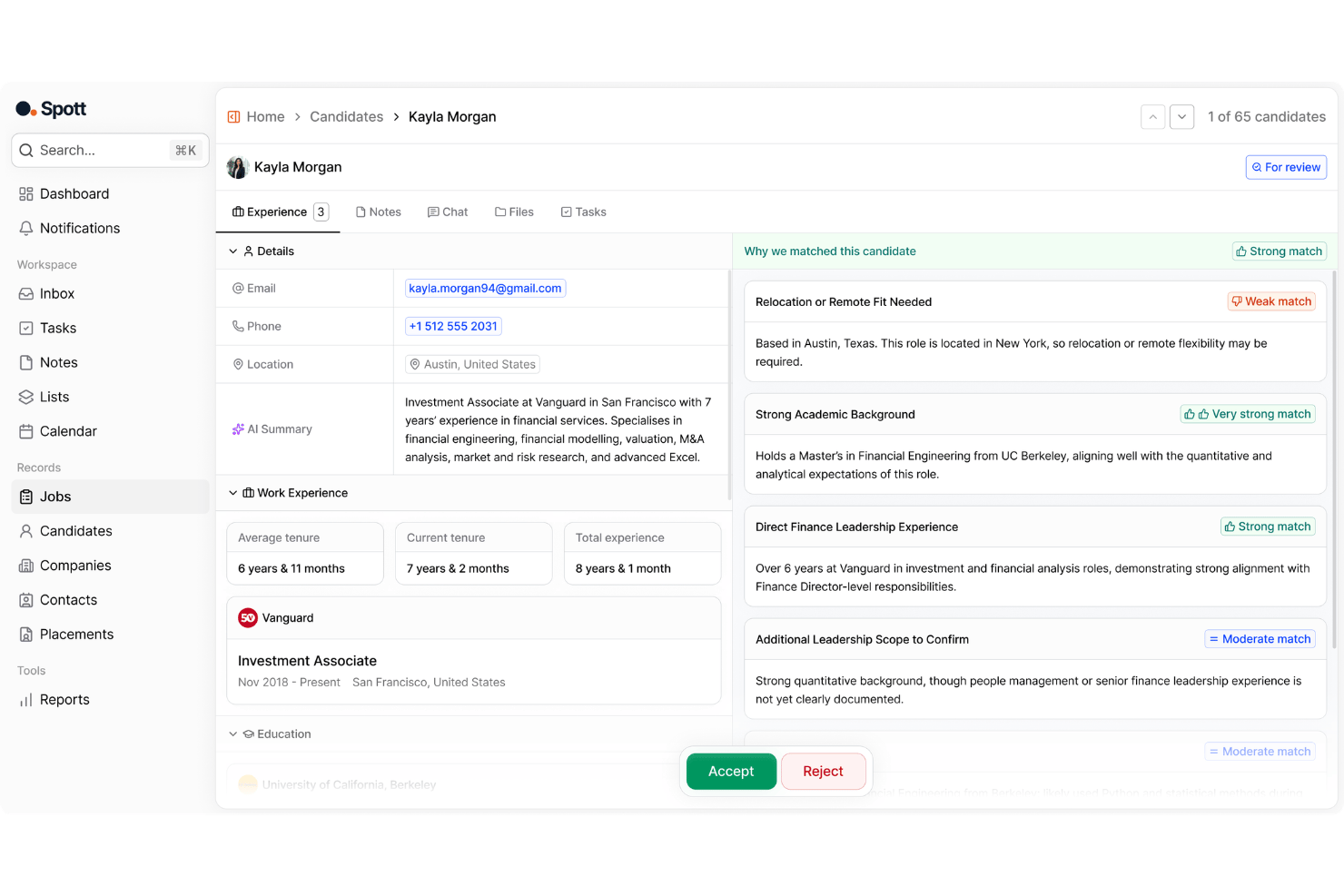The image size is (1344, 896).
Task: Click Kayla Morgan's profile avatar
Action: coord(238,167)
